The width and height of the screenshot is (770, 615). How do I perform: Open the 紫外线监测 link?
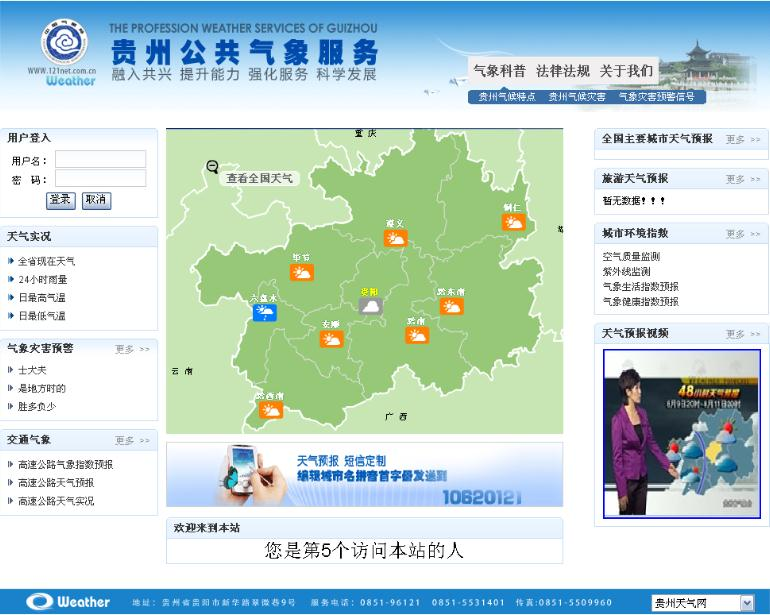[x=626, y=272]
